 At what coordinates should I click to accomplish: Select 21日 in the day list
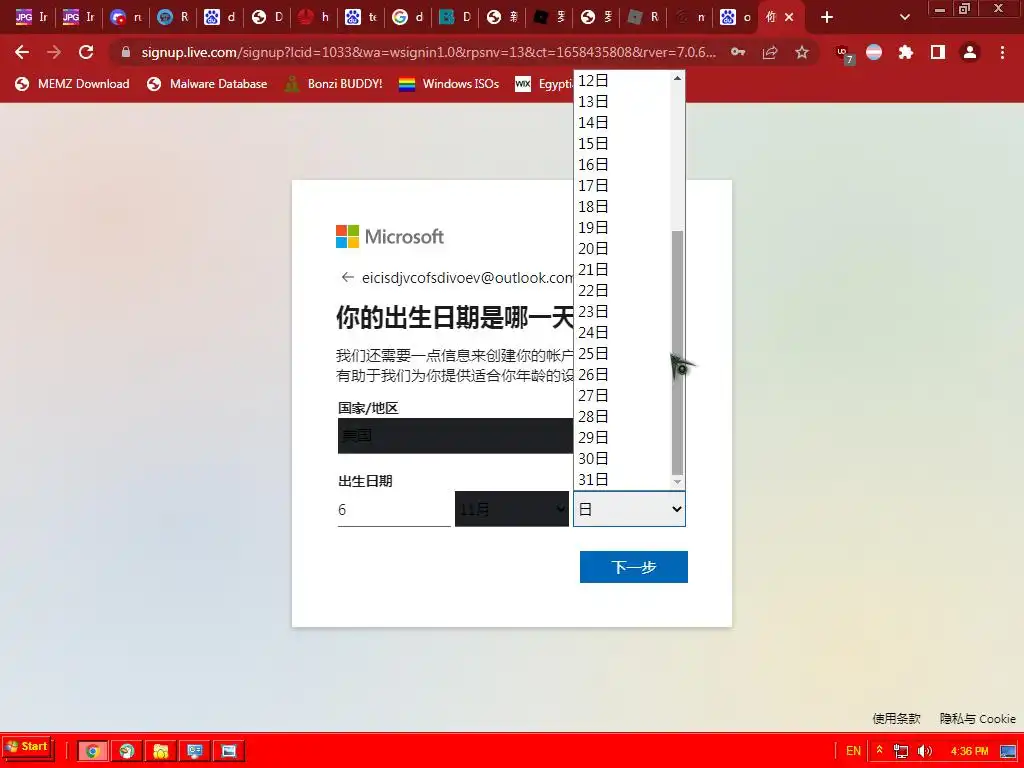coord(622,269)
